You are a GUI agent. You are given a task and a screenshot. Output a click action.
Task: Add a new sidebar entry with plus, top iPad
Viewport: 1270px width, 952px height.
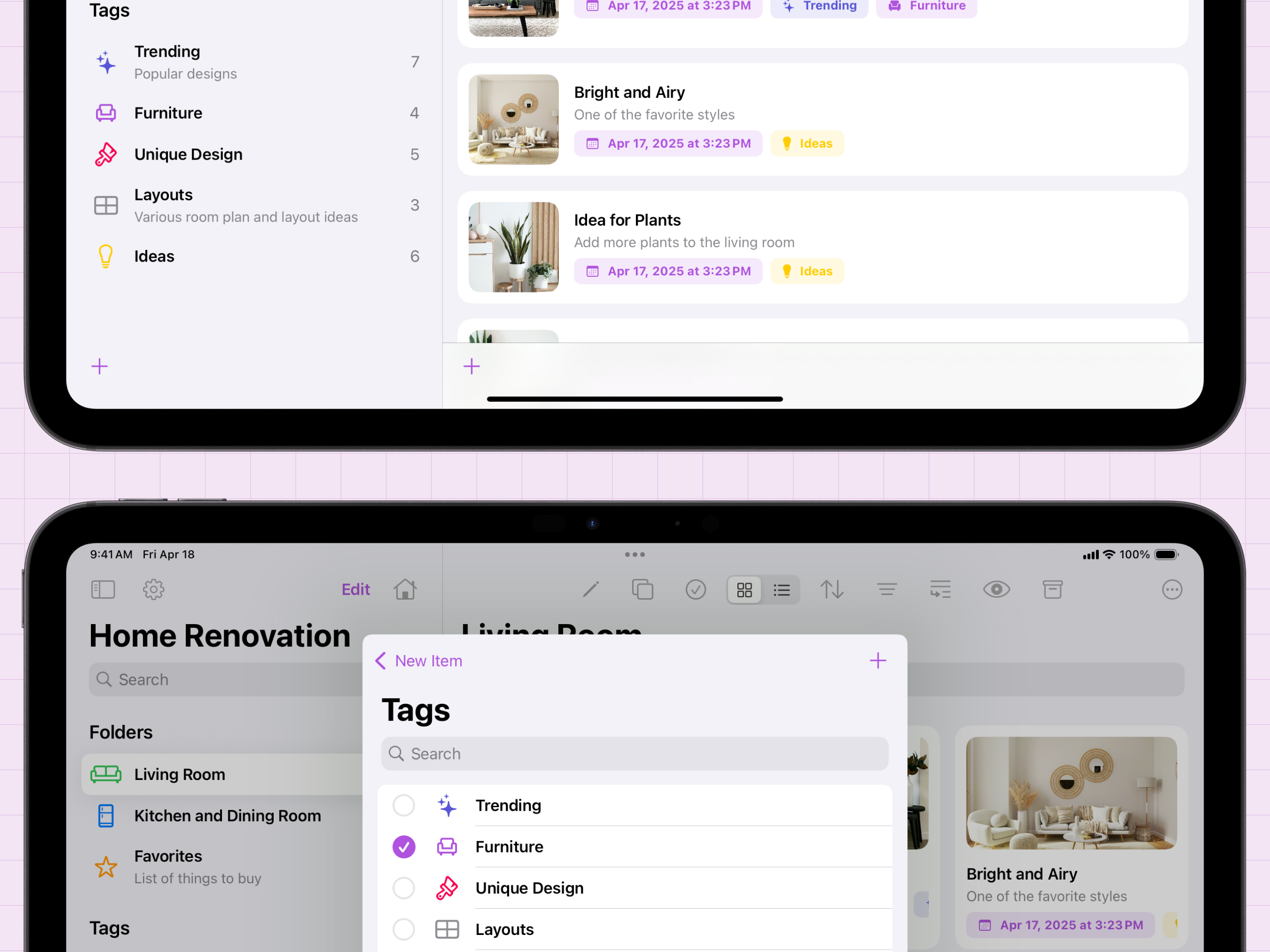(99, 366)
